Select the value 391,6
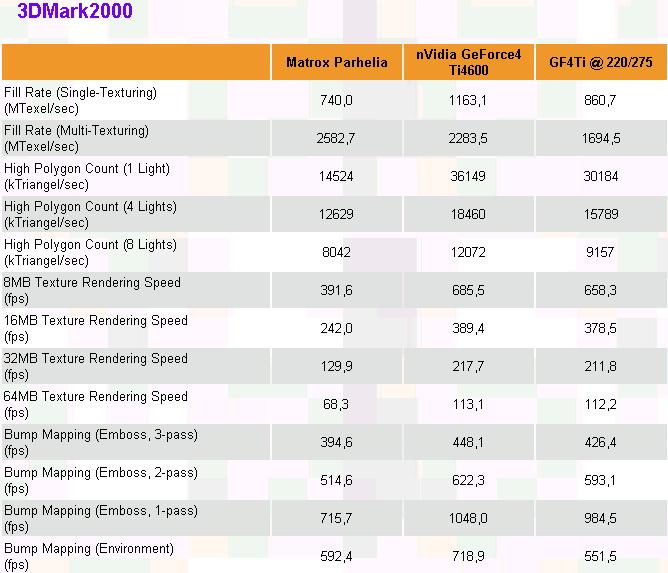Viewport: 668px width, 573px height. [x=336, y=290]
